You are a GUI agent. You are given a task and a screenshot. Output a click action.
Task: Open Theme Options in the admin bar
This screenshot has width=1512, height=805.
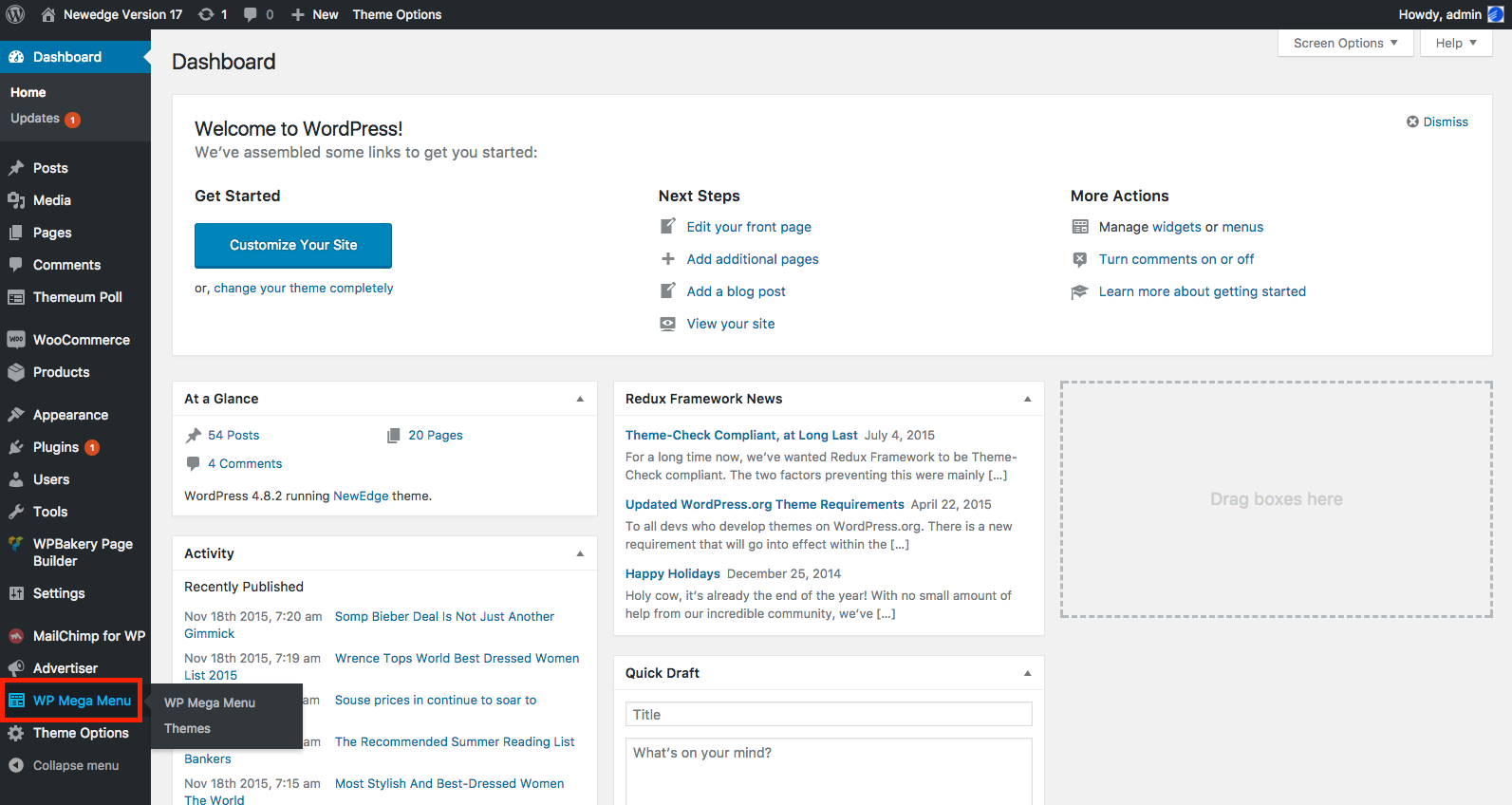click(x=397, y=14)
